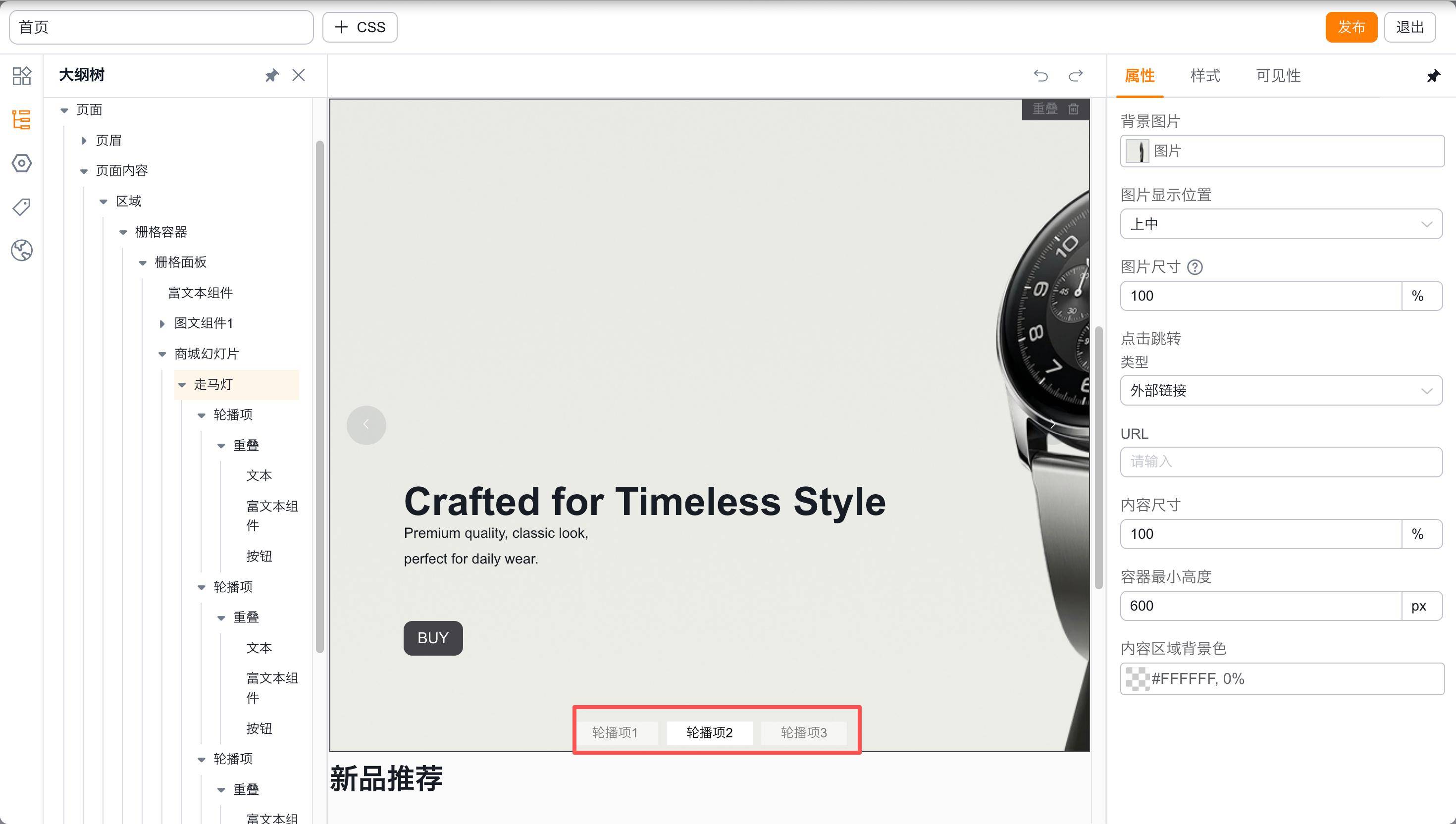This screenshot has width=1456, height=824.
Task: Open the 类型 dropdown showing 外部链接
Action: [x=1281, y=391]
